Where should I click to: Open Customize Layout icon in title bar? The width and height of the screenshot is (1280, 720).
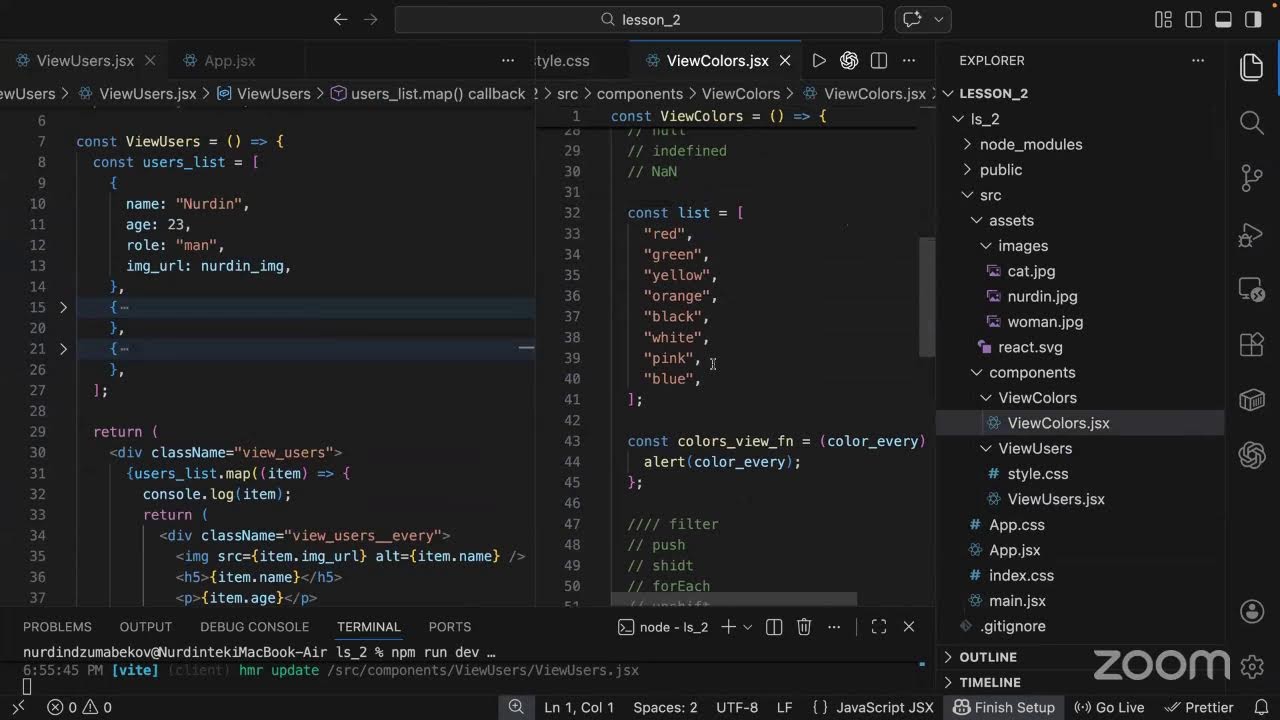tap(1163, 19)
